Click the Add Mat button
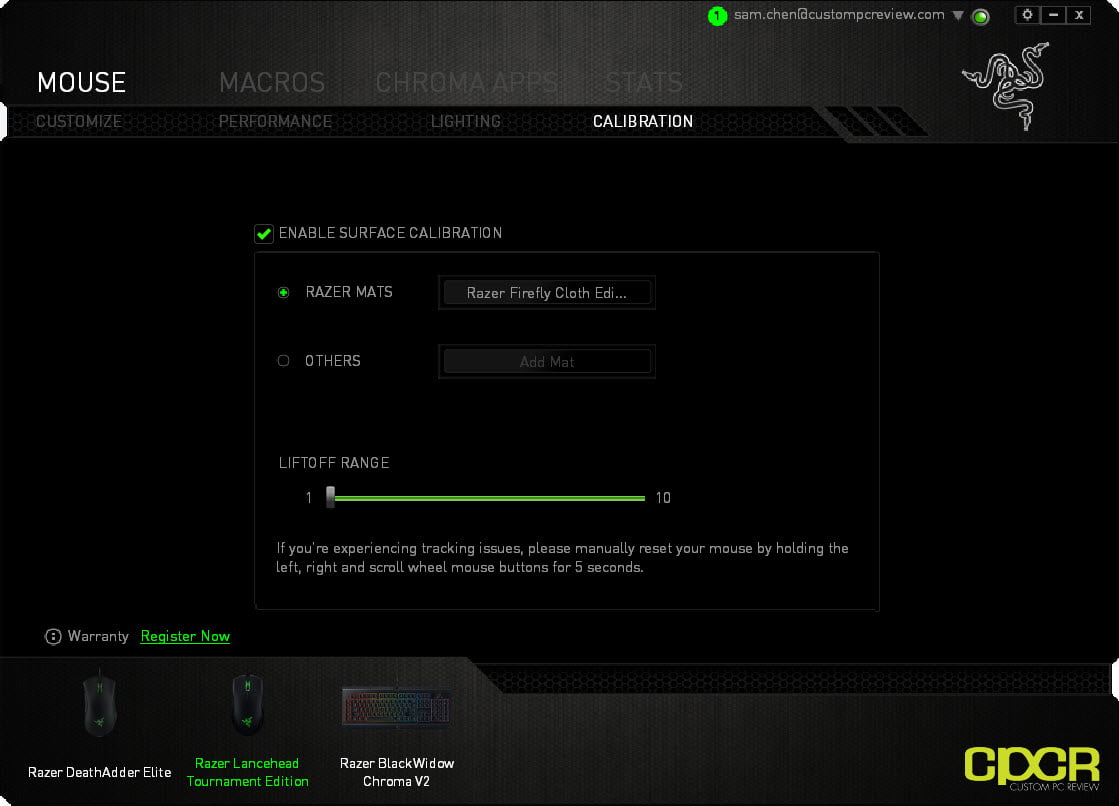 pyautogui.click(x=547, y=362)
